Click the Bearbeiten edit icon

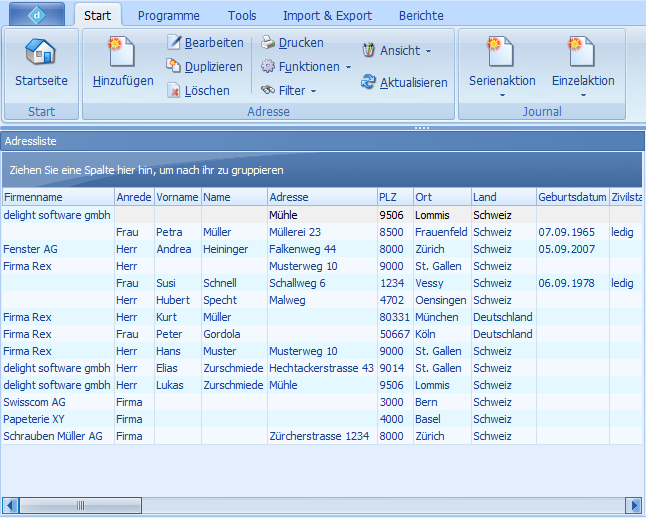pos(175,43)
